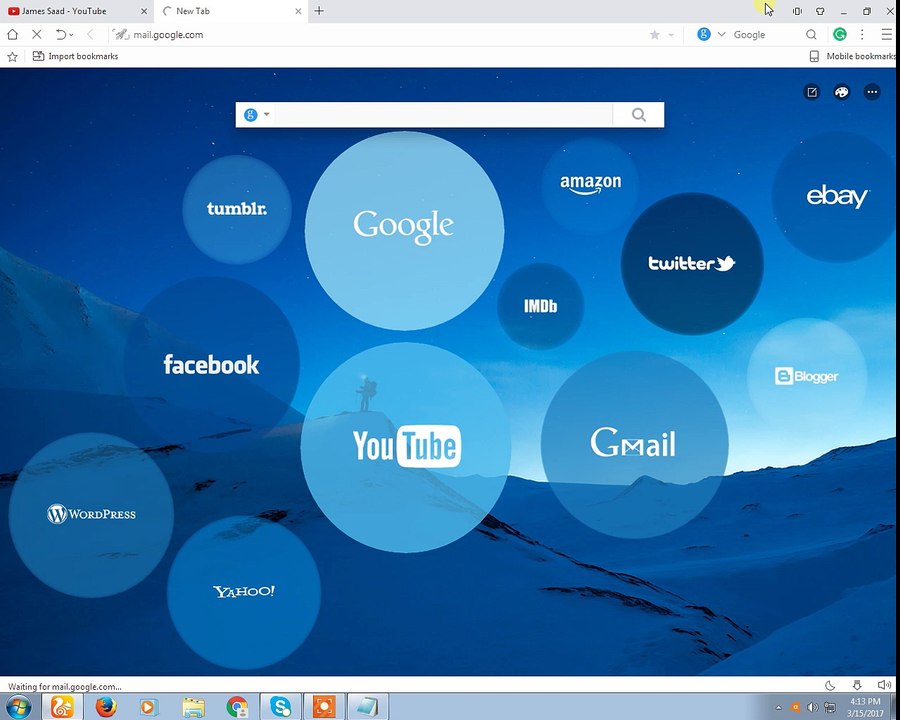The height and width of the screenshot is (720, 900).
Task: Click the toolbar Google search field
Action: 766,34
